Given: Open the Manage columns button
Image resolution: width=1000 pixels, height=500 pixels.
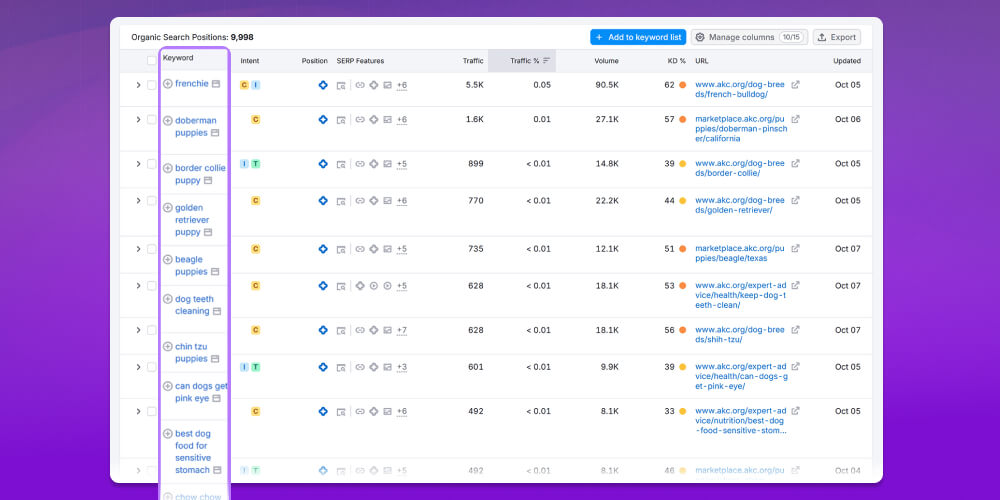Looking at the screenshot, I should coord(749,37).
